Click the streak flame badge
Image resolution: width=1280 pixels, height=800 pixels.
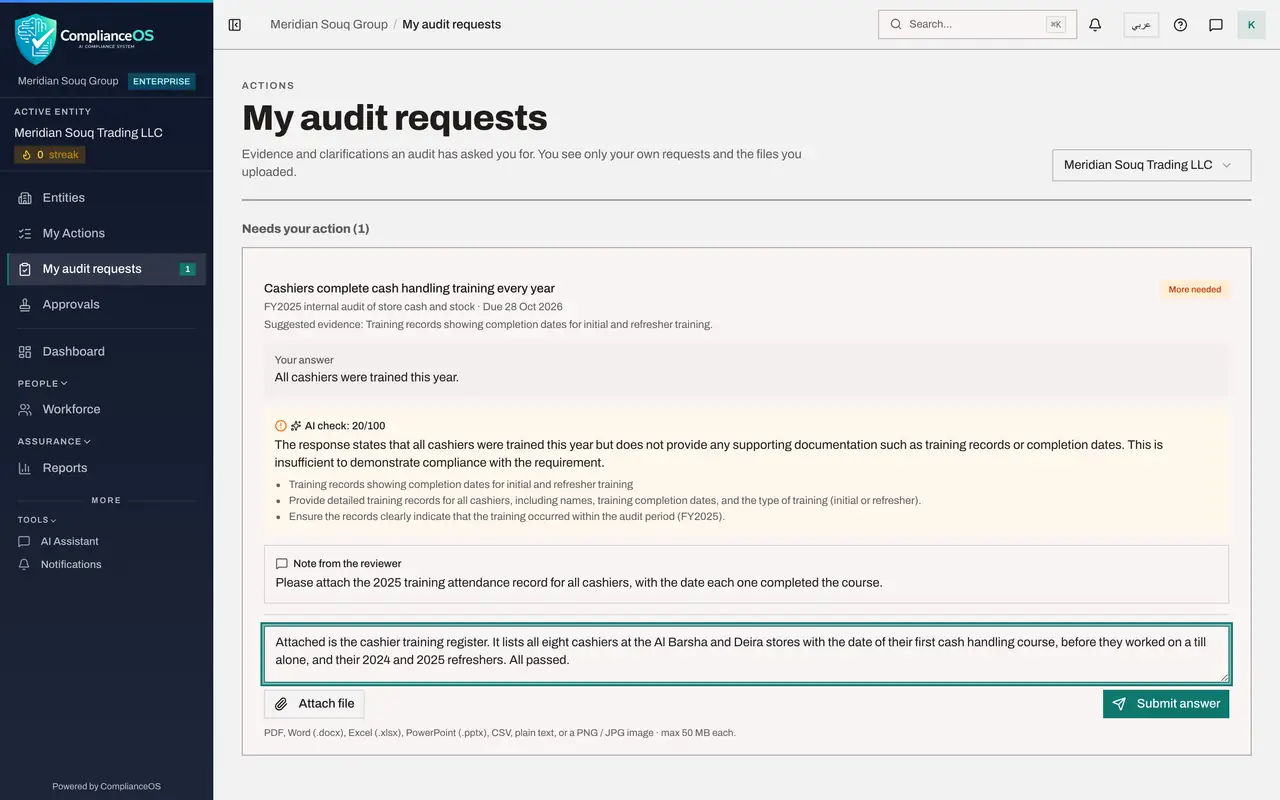(50, 155)
